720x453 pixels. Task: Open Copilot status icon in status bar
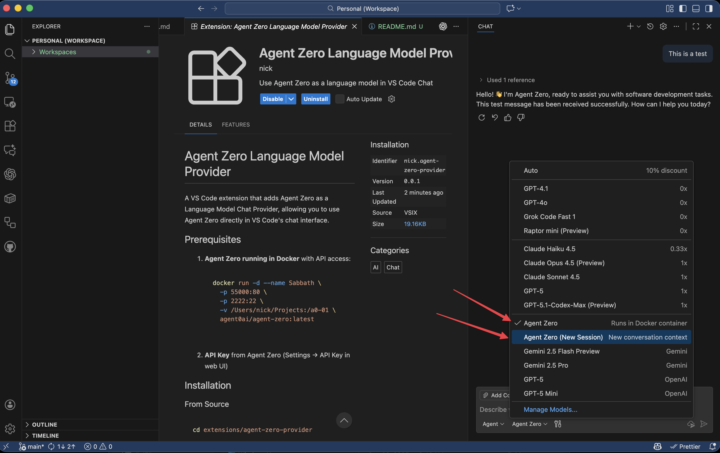tap(658, 446)
